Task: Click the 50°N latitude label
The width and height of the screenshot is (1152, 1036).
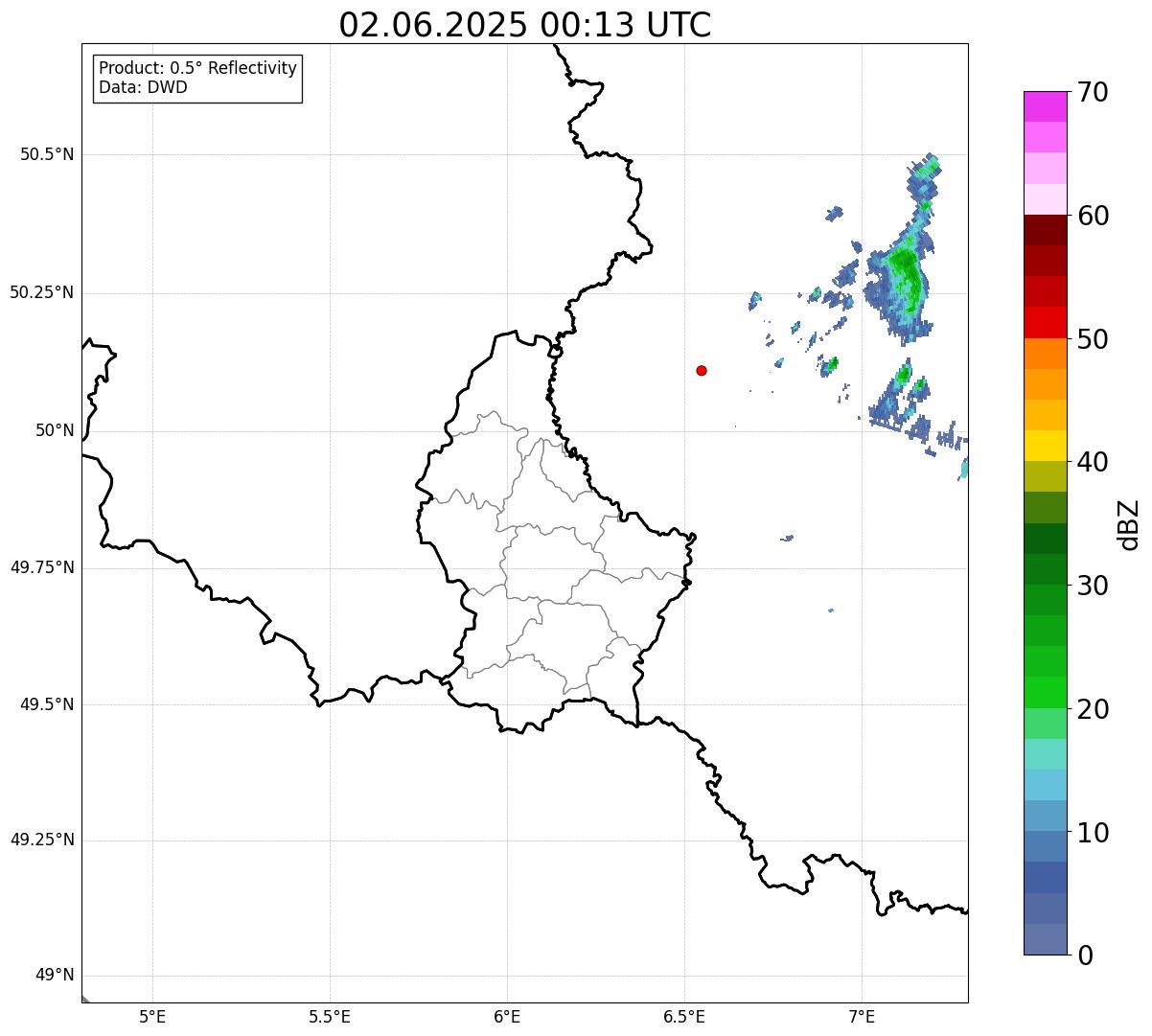Action: (x=55, y=430)
